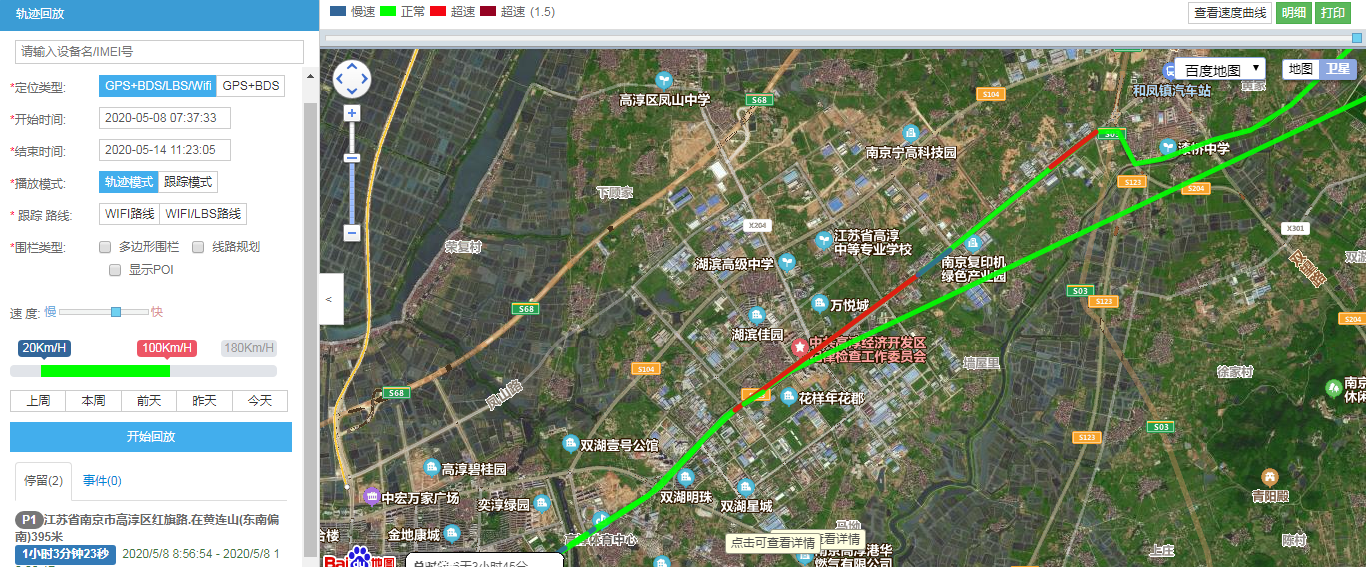Choose the WIFI/LBS路线 tracking route
This screenshot has width=1366, height=567.
(x=203, y=214)
